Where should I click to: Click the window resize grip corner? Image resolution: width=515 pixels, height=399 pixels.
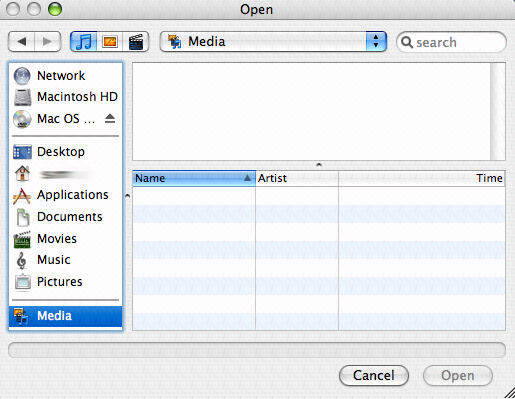(x=509, y=393)
